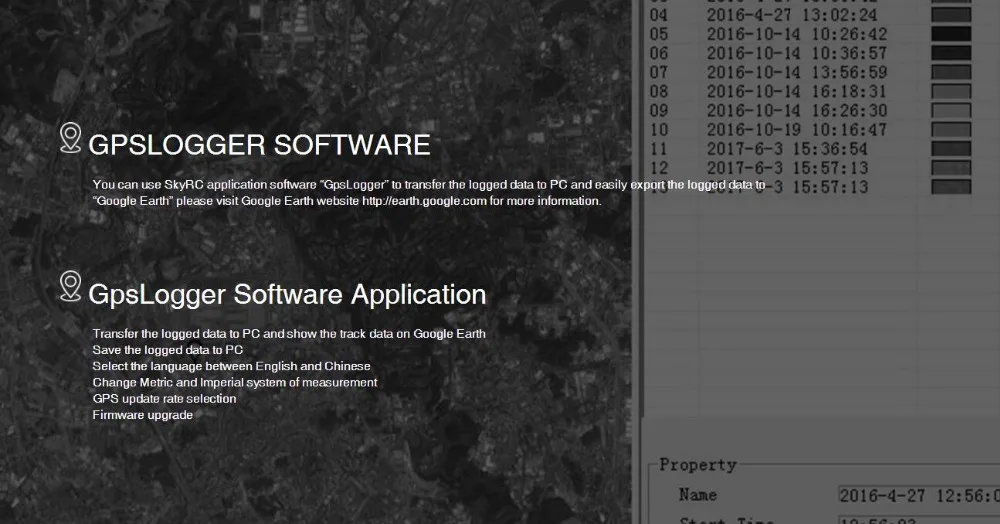This screenshot has width=1000, height=524.
Task: Select log entry 08 dated 2016-10-14 16:18:31
Action: [810, 91]
